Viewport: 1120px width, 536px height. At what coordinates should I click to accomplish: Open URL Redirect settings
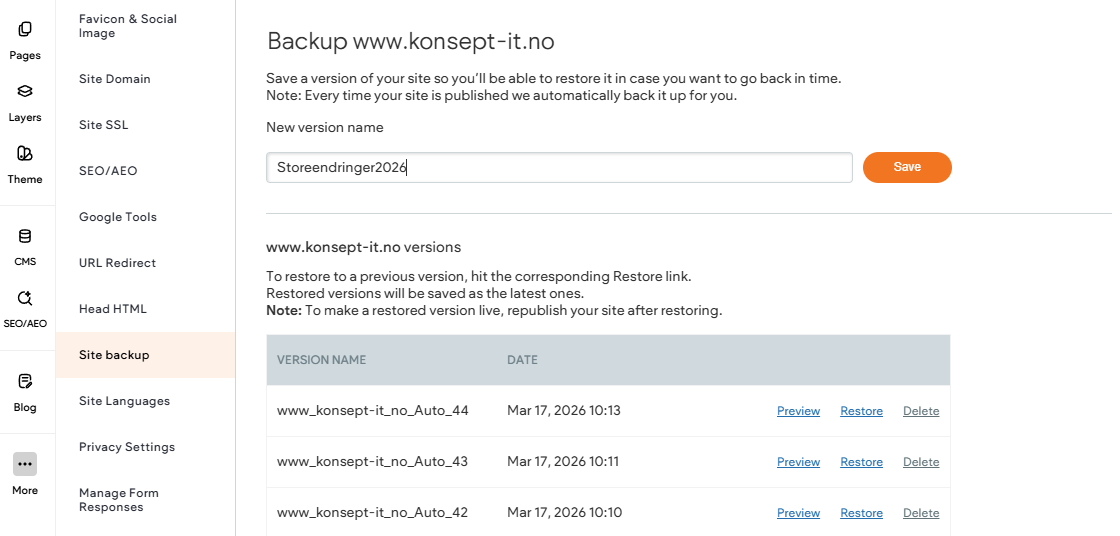click(117, 263)
